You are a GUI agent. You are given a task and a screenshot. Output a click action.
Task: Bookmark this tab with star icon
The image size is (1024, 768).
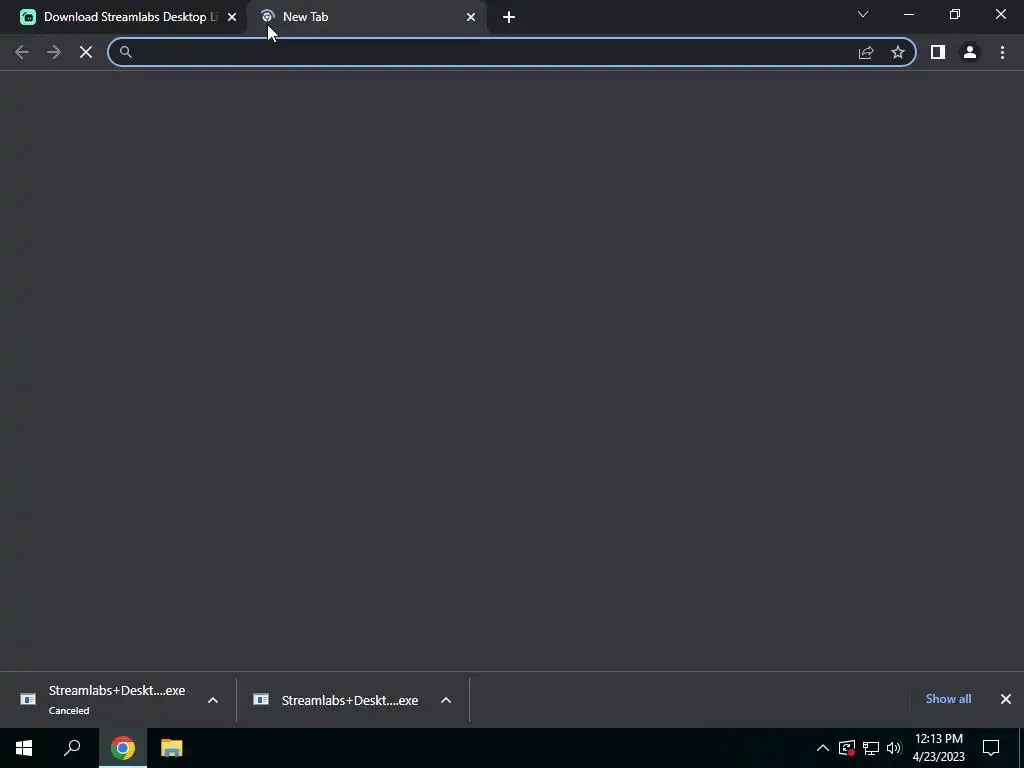point(898,52)
